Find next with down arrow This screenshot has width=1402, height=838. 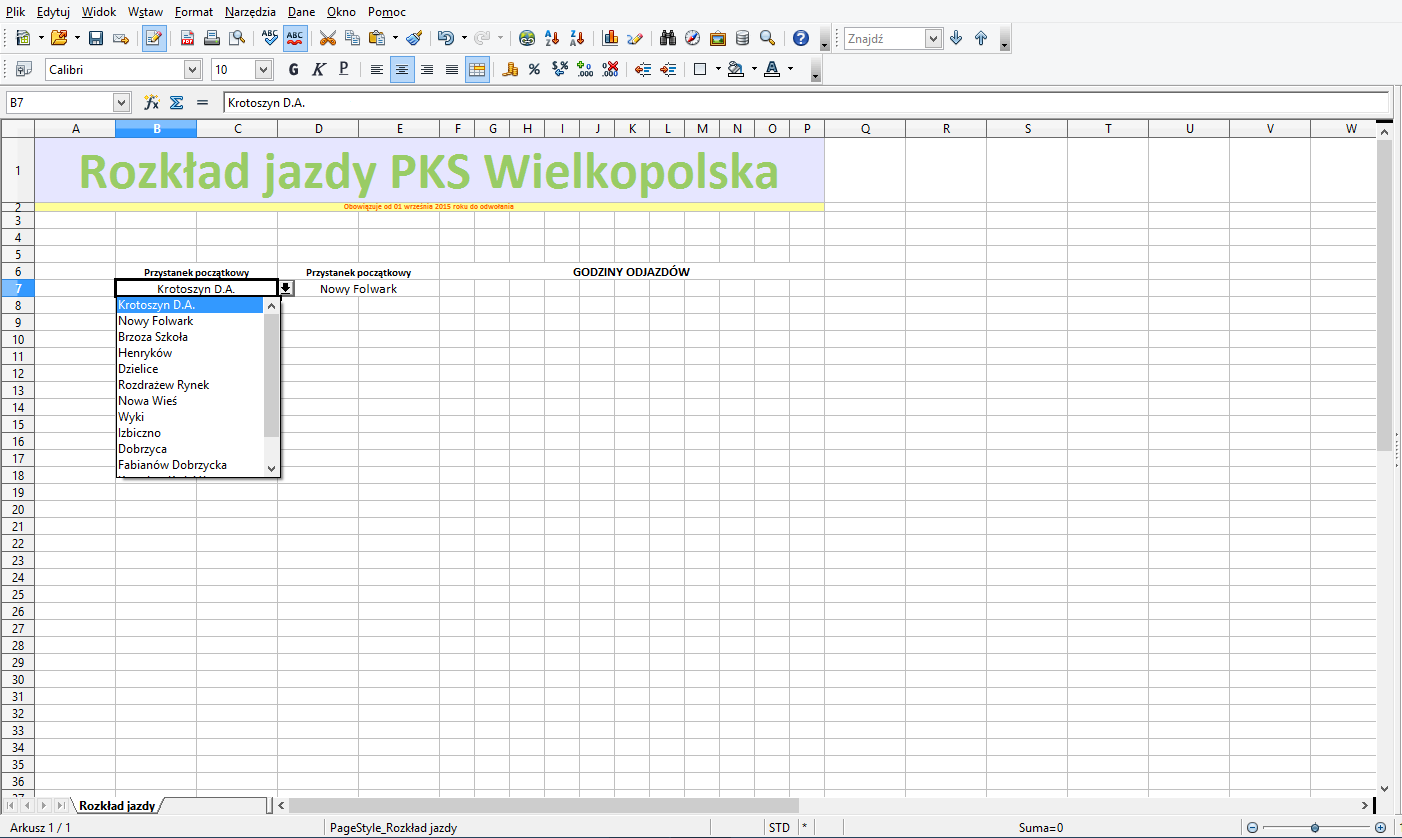point(956,38)
